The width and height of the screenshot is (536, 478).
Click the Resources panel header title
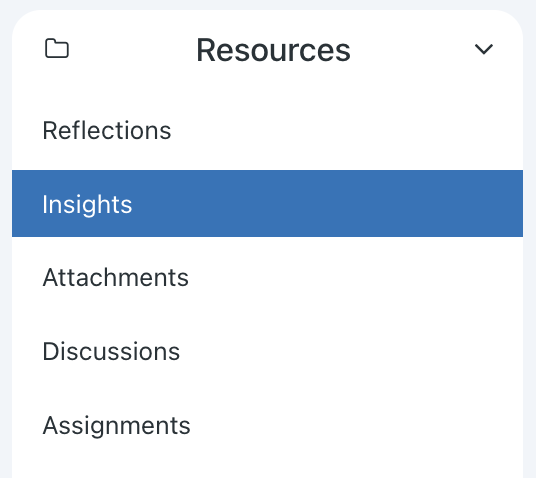pyautogui.click(x=273, y=50)
